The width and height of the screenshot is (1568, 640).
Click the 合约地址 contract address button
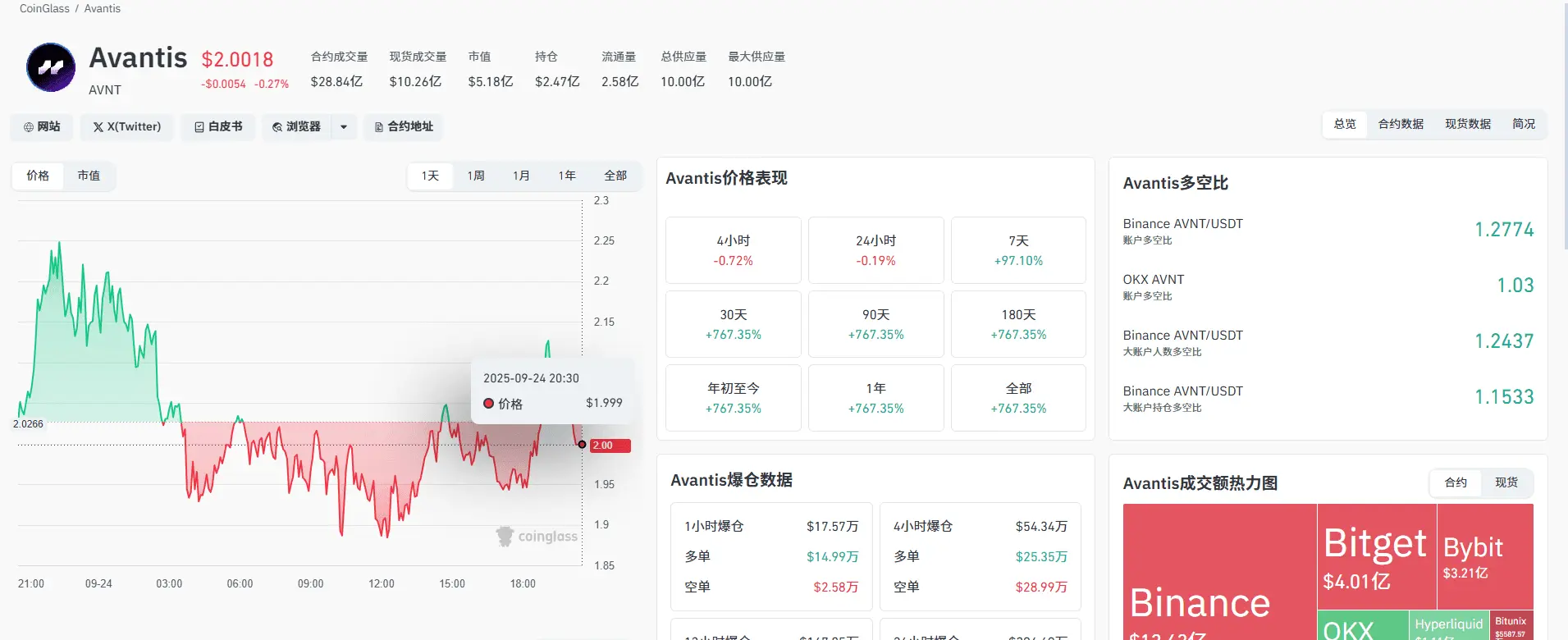404,127
